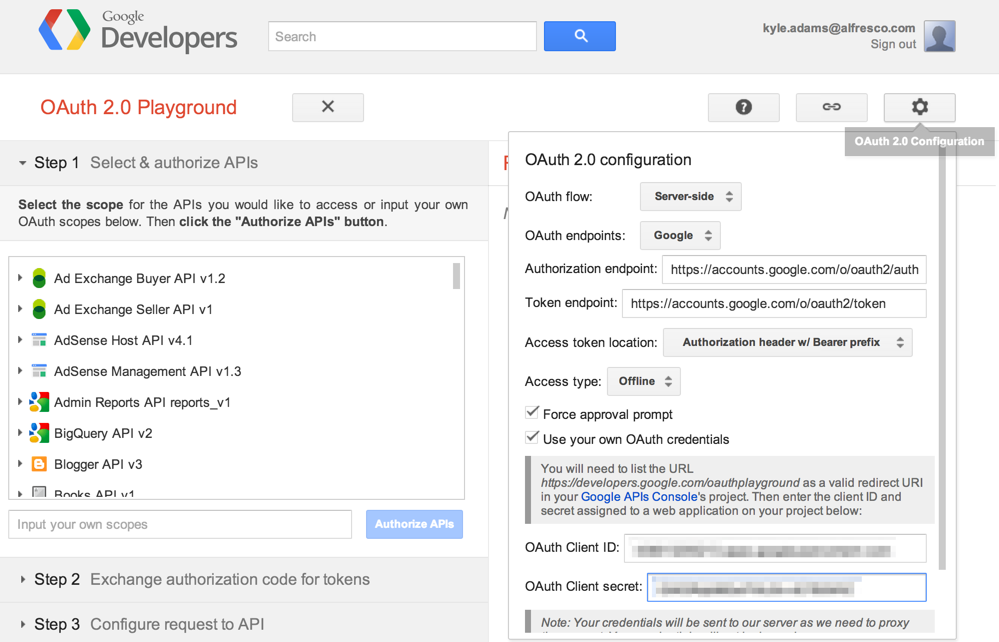Expand Ad Exchange Buyer API v1.2 arrow
999x642 pixels.
(20, 278)
